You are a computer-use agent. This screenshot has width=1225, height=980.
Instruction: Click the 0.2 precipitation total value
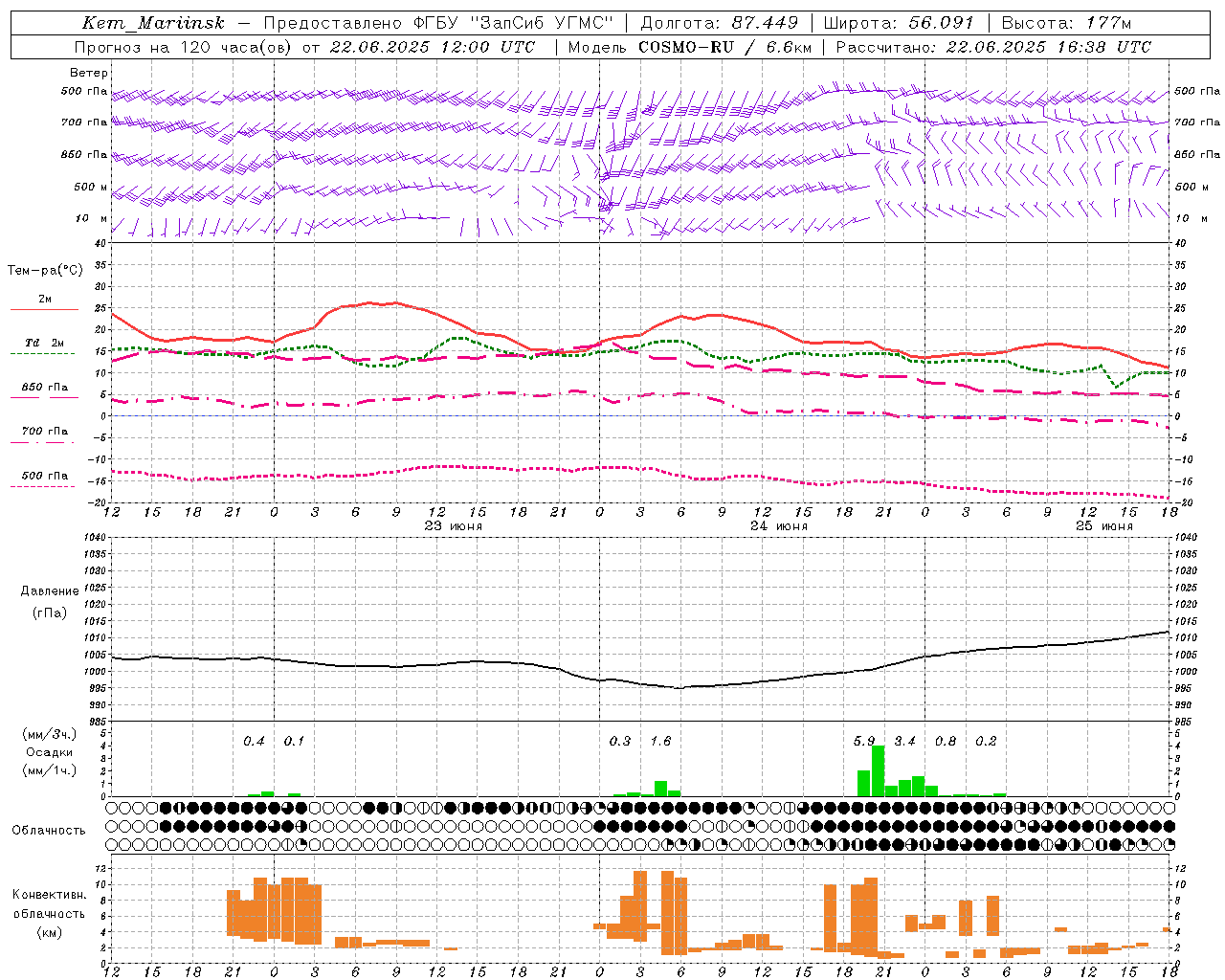point(987,742)
